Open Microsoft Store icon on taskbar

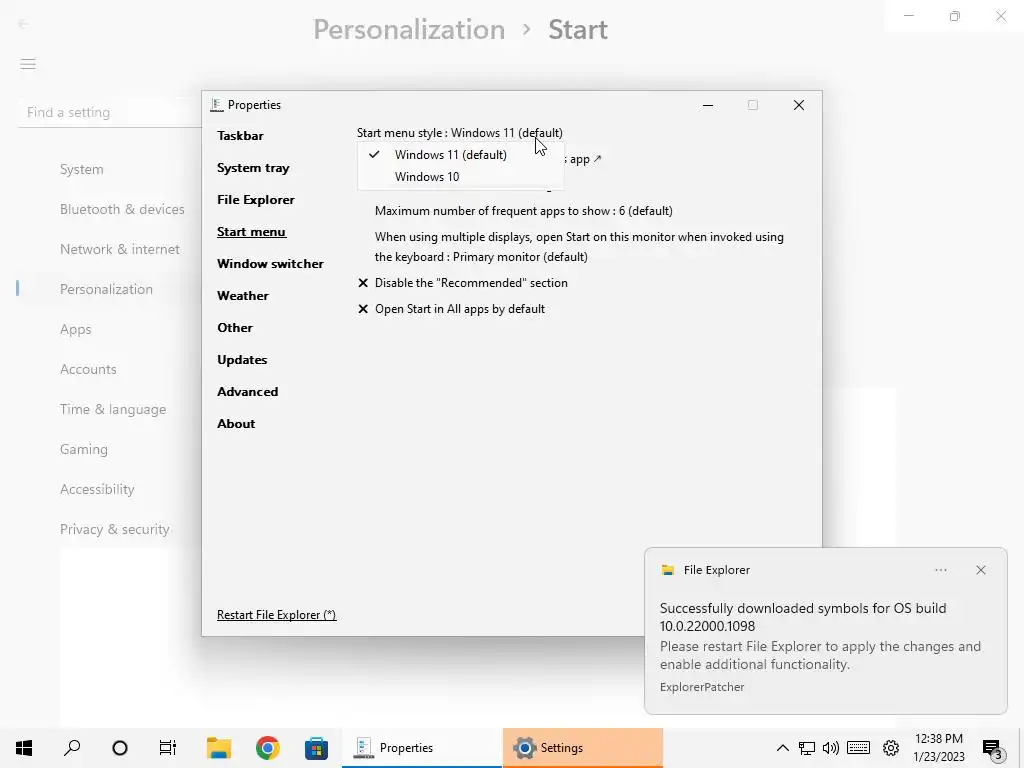[x=316, y=748]
